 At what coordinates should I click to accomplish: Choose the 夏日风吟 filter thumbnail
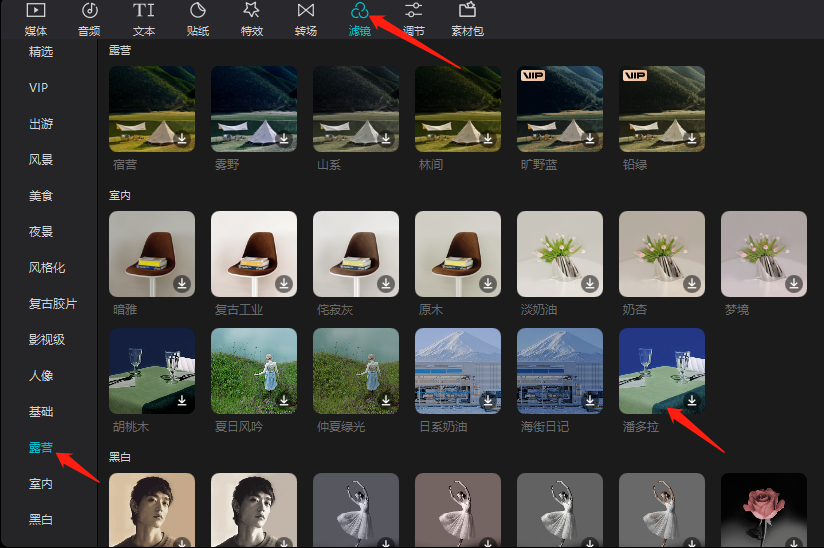click(x=254, y=371)
